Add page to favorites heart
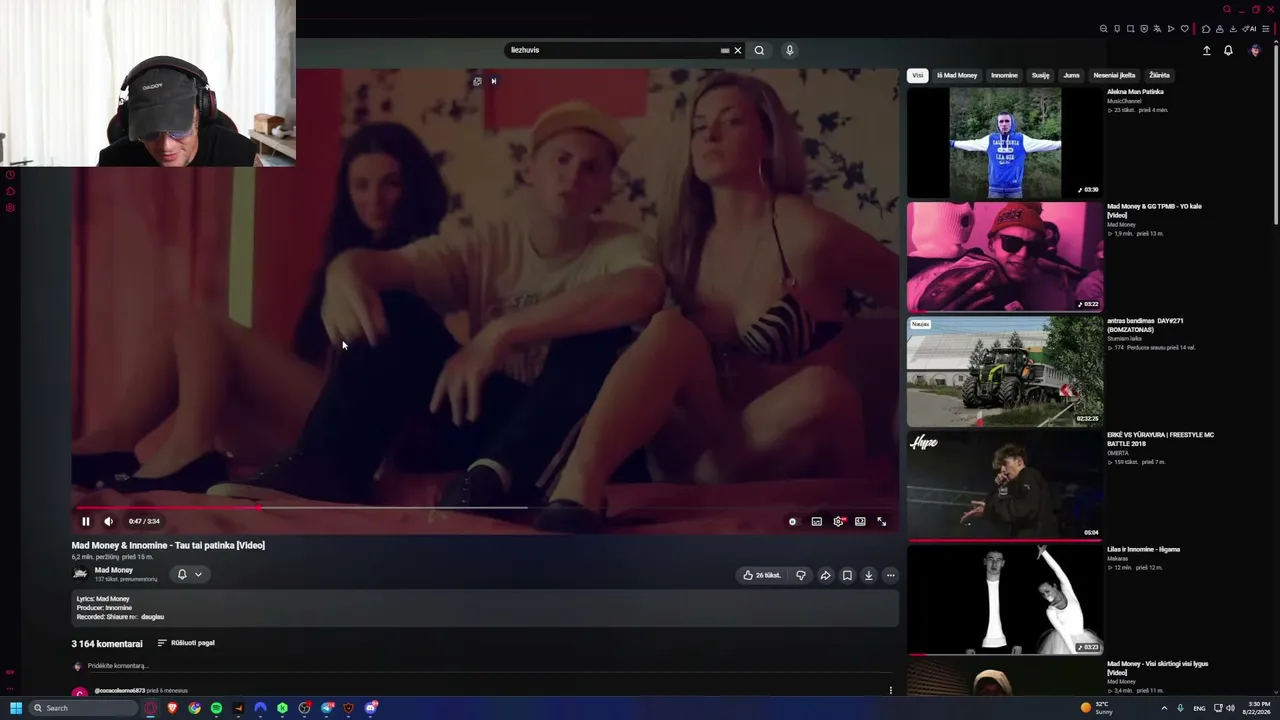Viewport: 1280px width, 720px height. (1184, 29)
